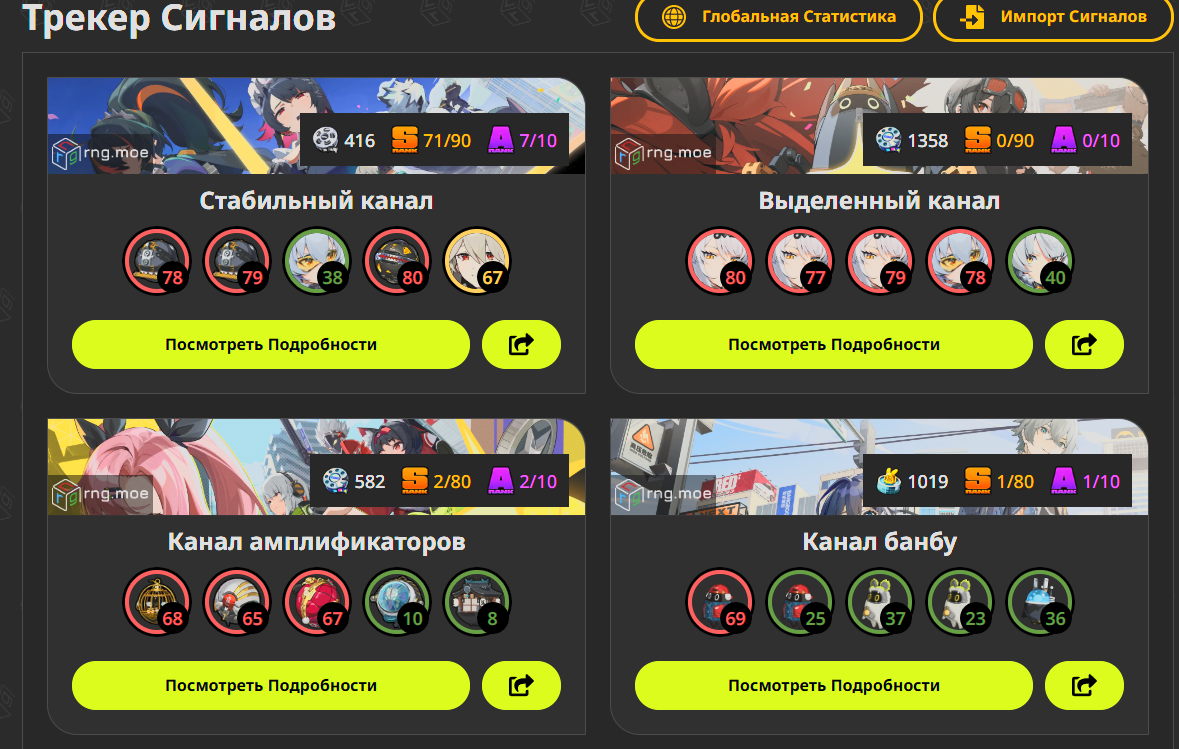Click the amplifier icon numbered 68

[x=157, y=602]
